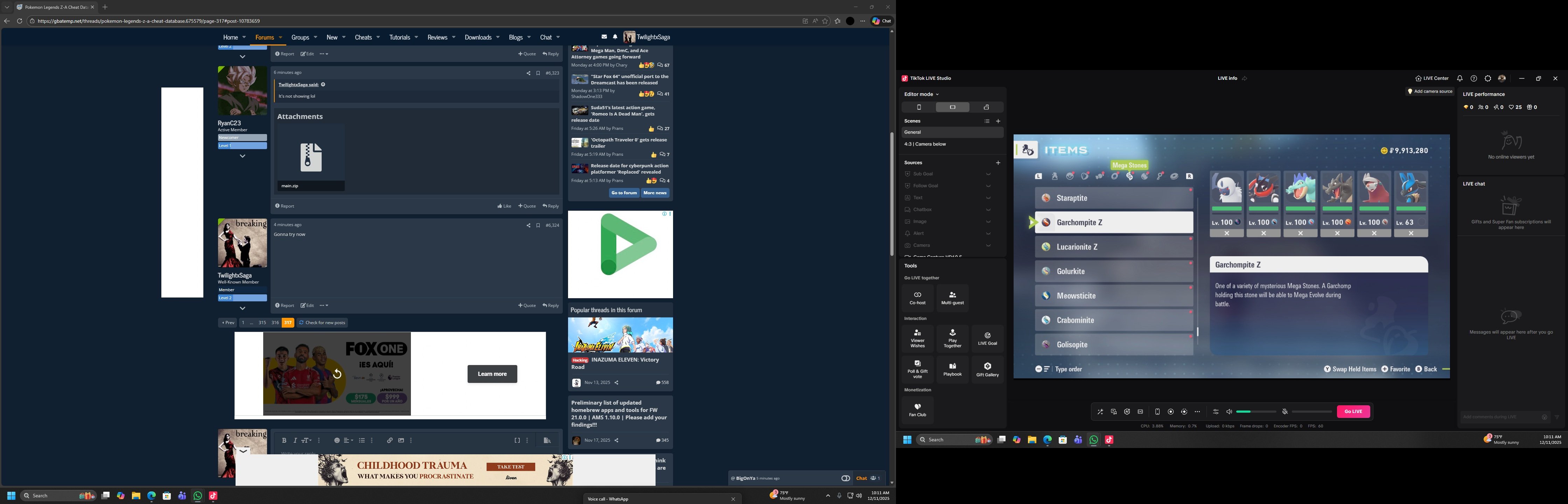The height and width of the screenshot is (504, 1568).
Task: Mute the microphone in TikTok LIVE Studio
Action: click(x=1285, y=412)
